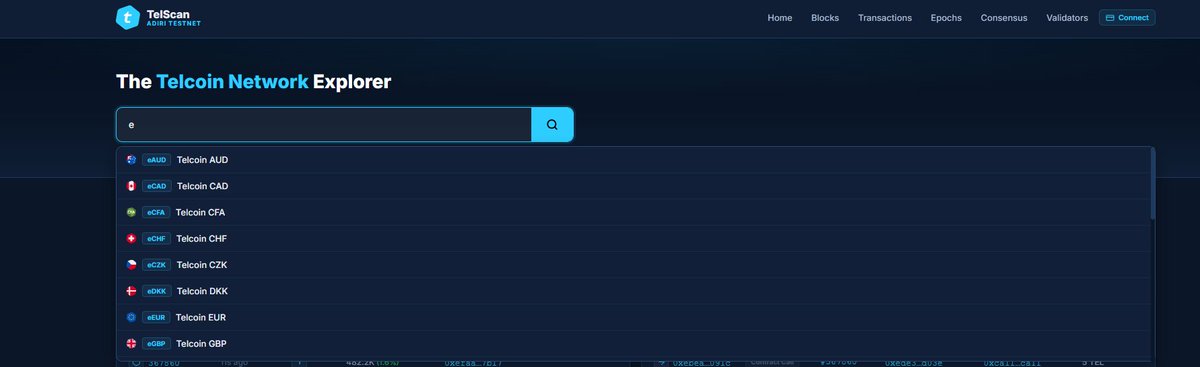Click the eCHF ticker badge
The height and width of the screenshot is (367, 1200).
(x=156, y=238)
